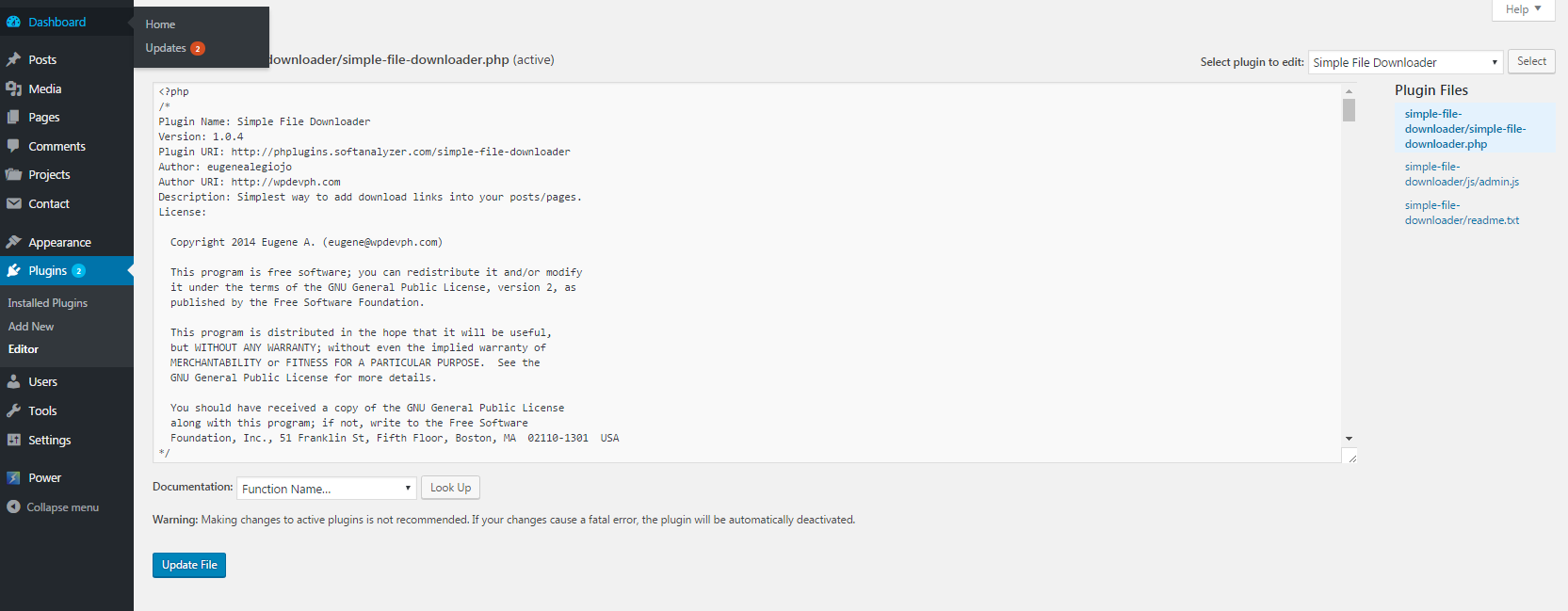
Task: Click the Look Up button
Action: tap(449, 488)
